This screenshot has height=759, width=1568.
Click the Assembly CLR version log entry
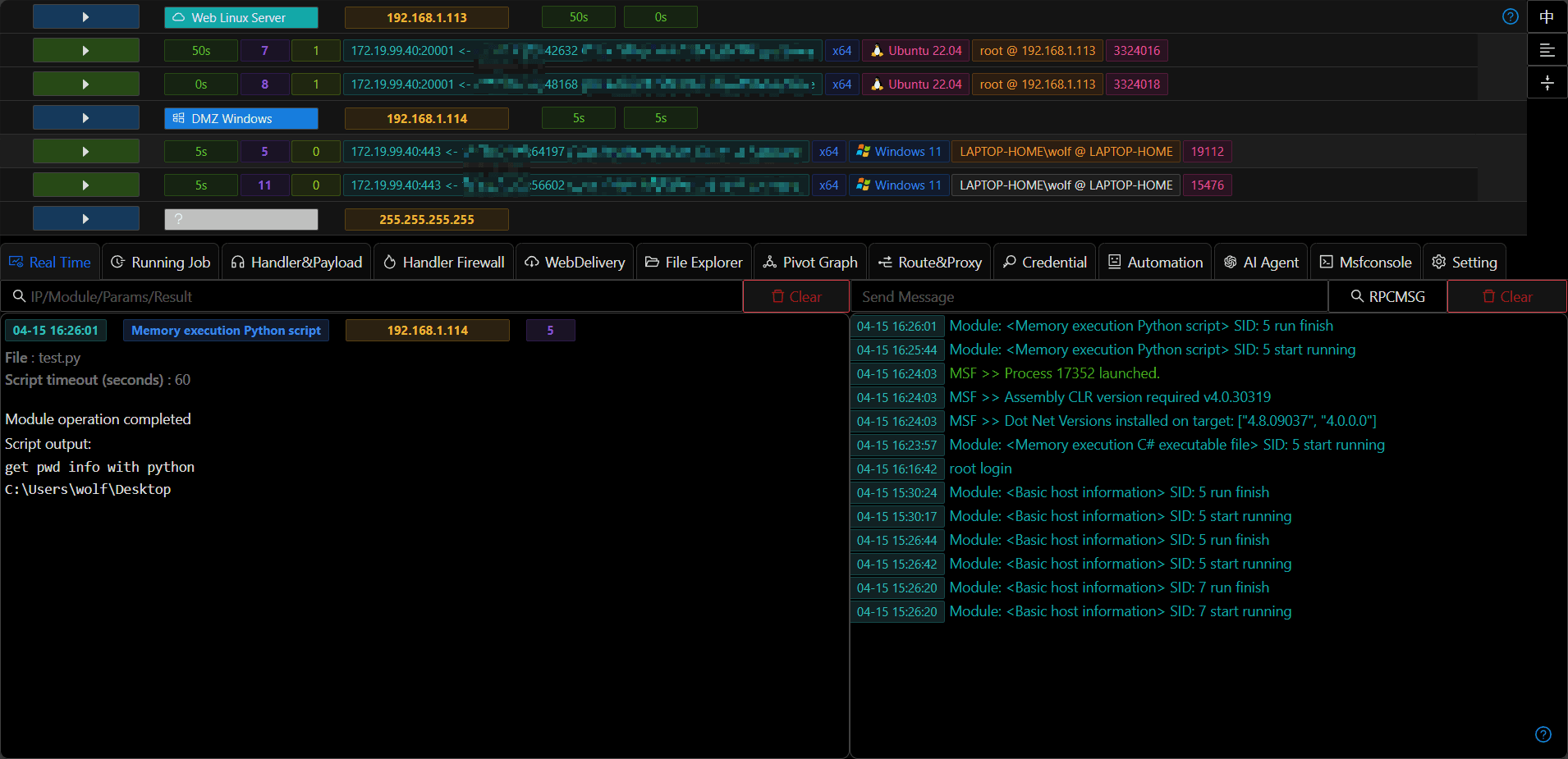[x=1110, y=397]
